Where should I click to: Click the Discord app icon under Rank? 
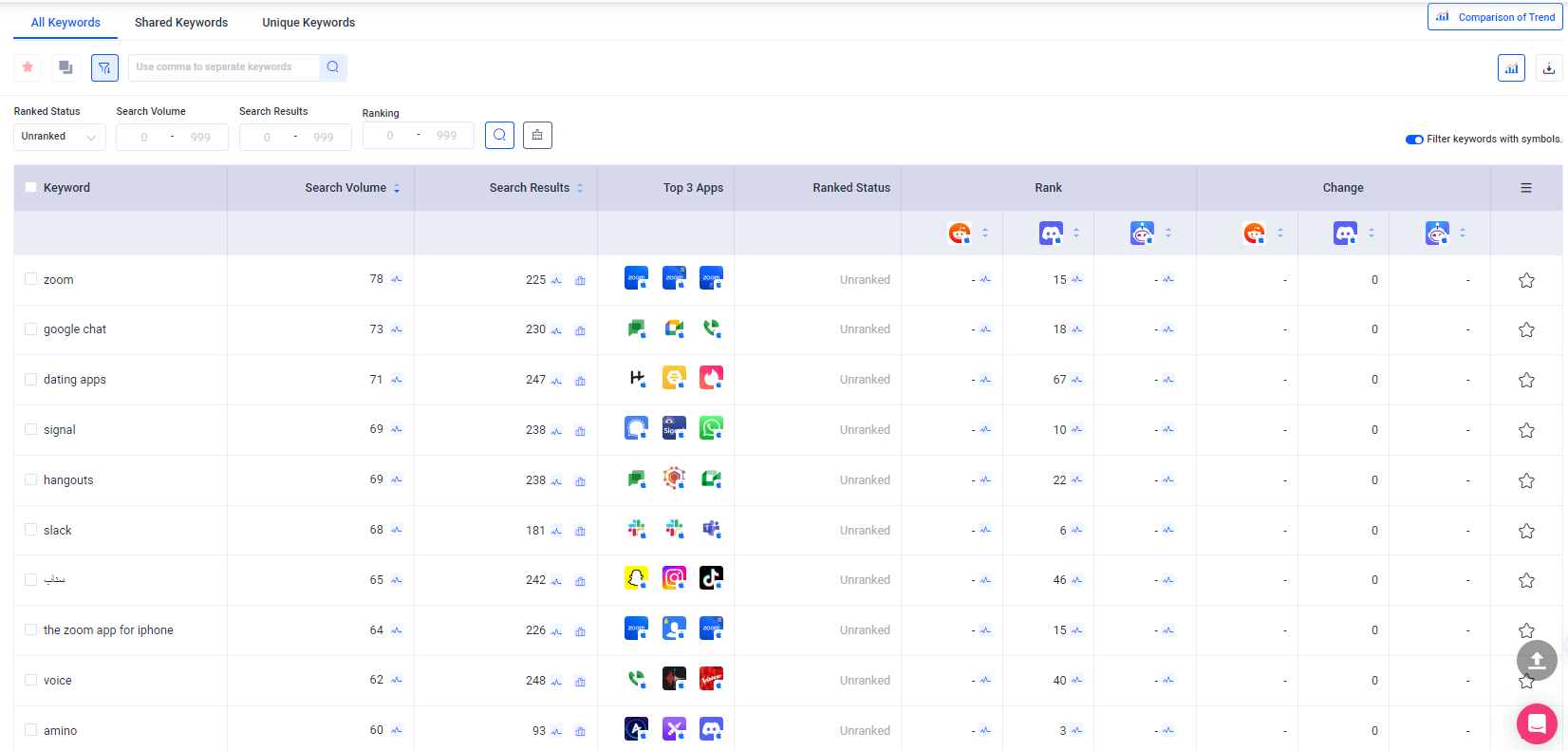[1051, 233]
